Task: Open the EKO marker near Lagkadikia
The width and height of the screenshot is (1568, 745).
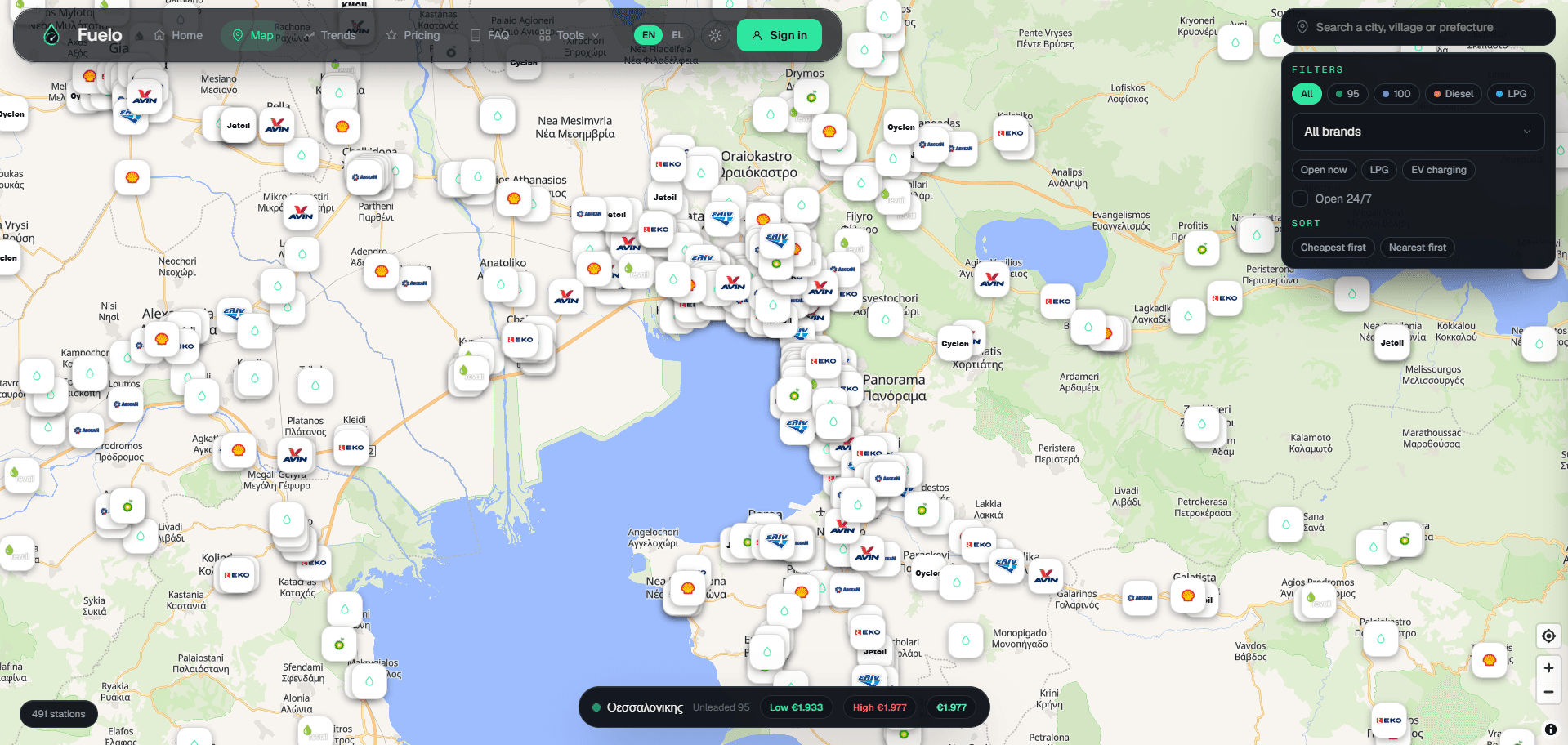Action: point(1058,301)
